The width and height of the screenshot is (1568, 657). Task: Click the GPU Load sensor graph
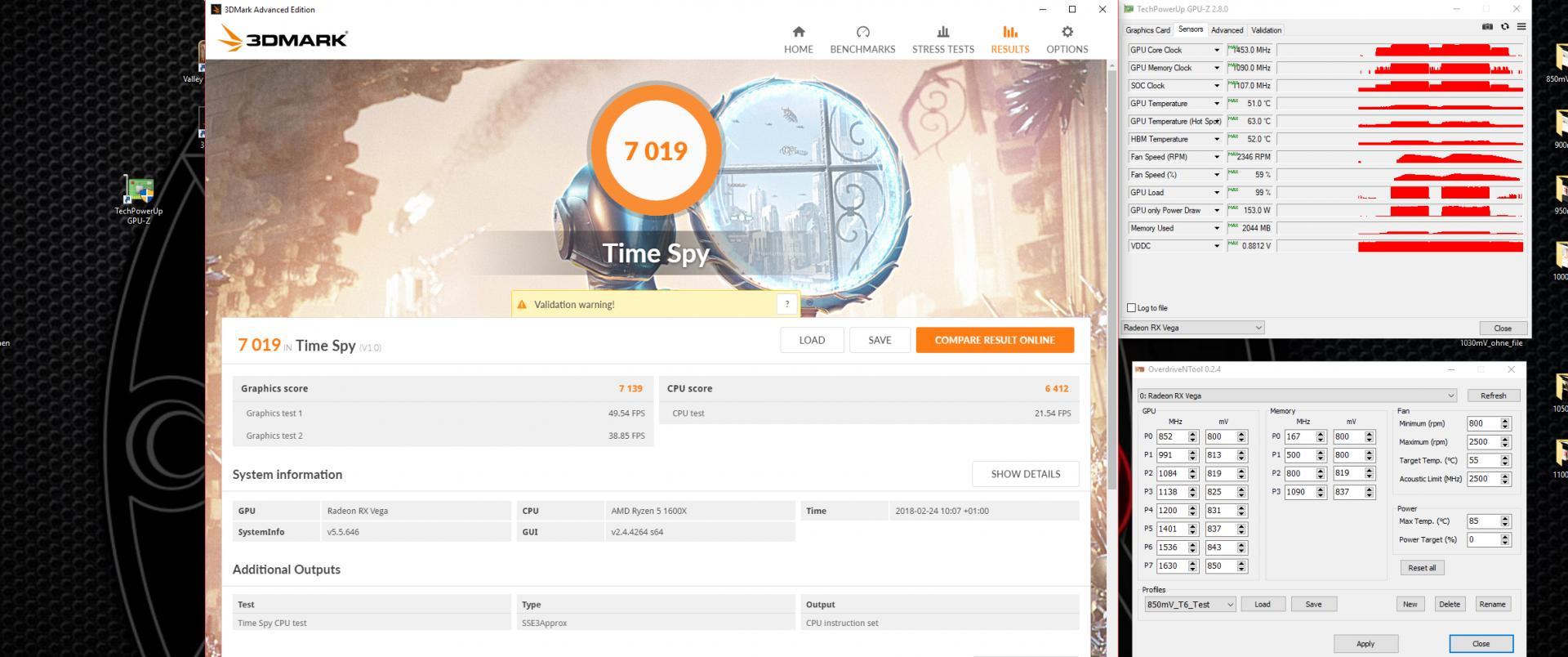(x=1400, y=193)
